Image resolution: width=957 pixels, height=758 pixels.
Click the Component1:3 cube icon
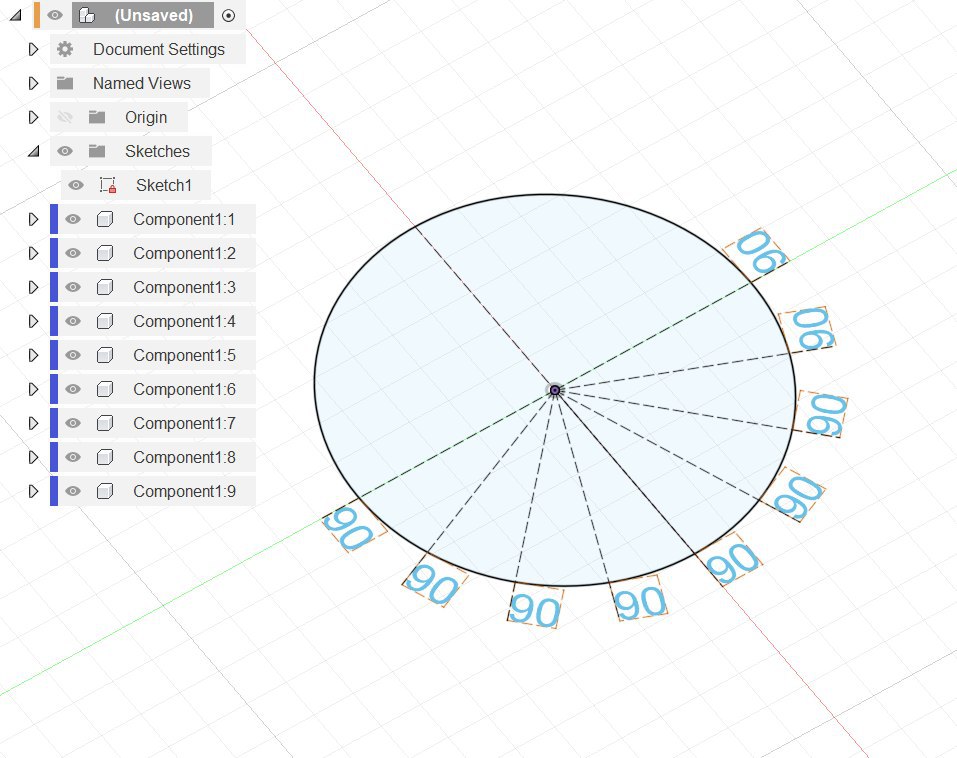click(105, 287)
